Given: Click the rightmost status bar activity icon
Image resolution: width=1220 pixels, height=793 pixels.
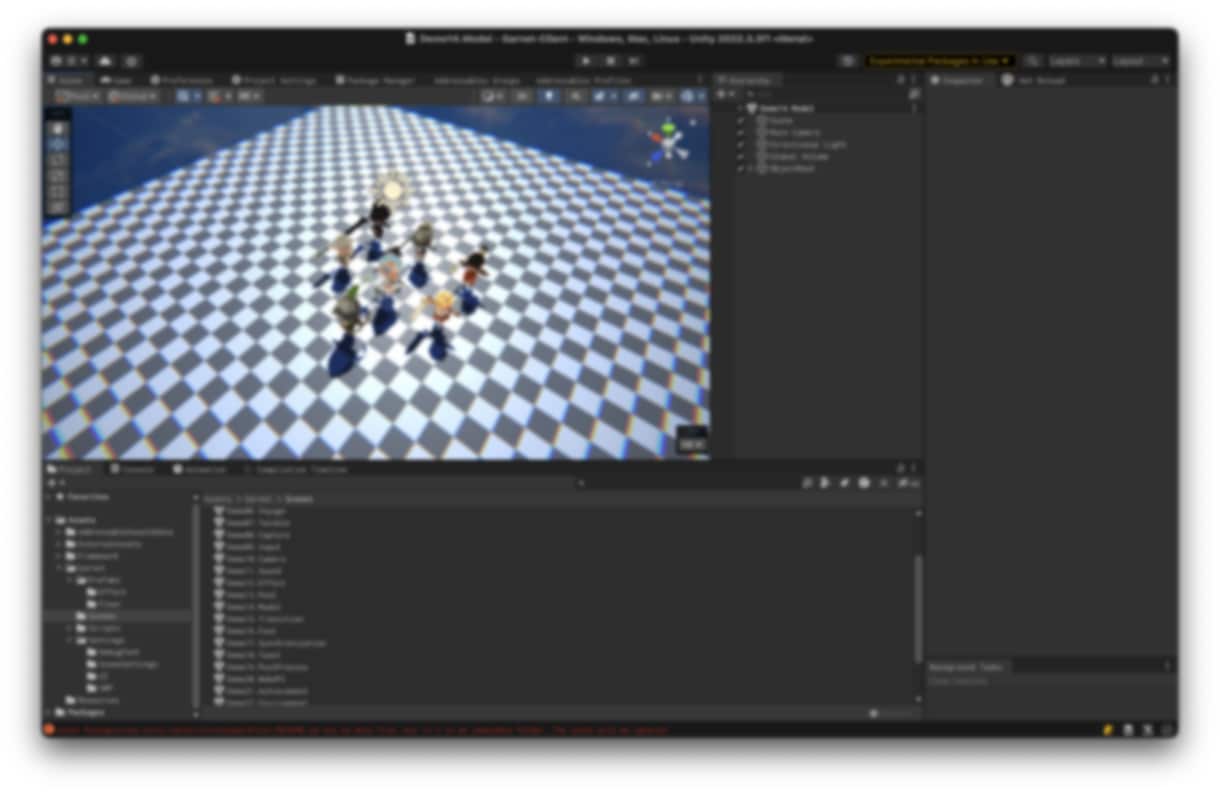Looking at the screenshot, I should click(1167, 730).
